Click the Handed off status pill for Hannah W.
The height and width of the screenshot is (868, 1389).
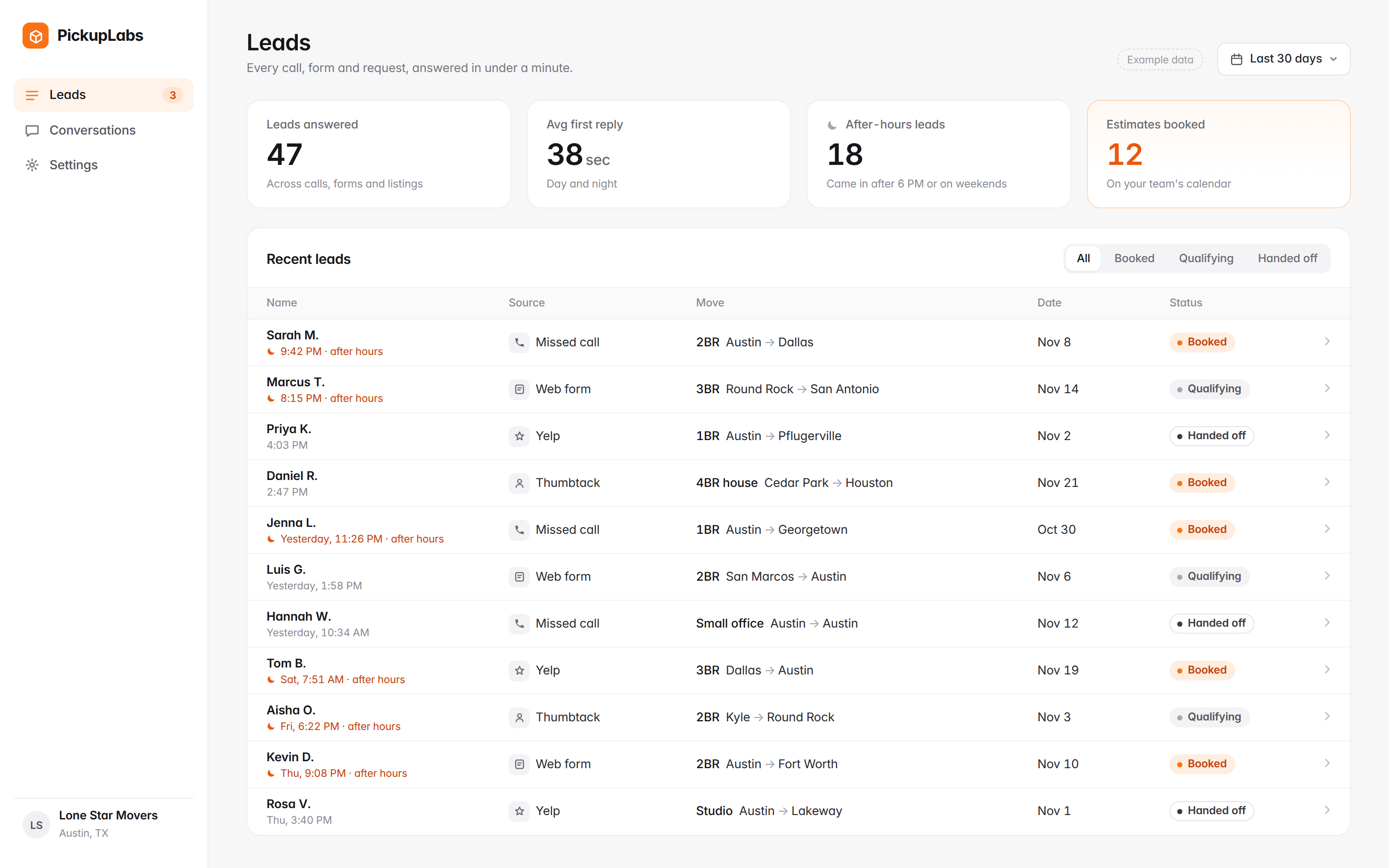point(1211,624)
